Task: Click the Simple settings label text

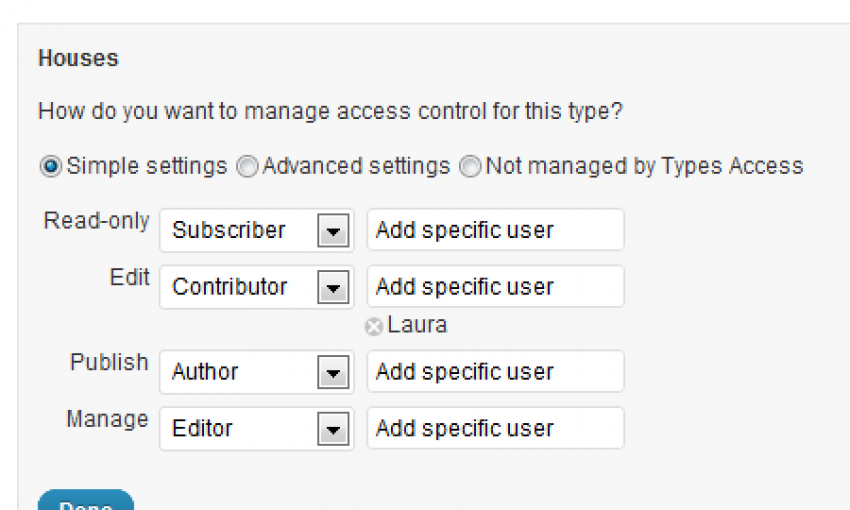Action: coord(146,166)
